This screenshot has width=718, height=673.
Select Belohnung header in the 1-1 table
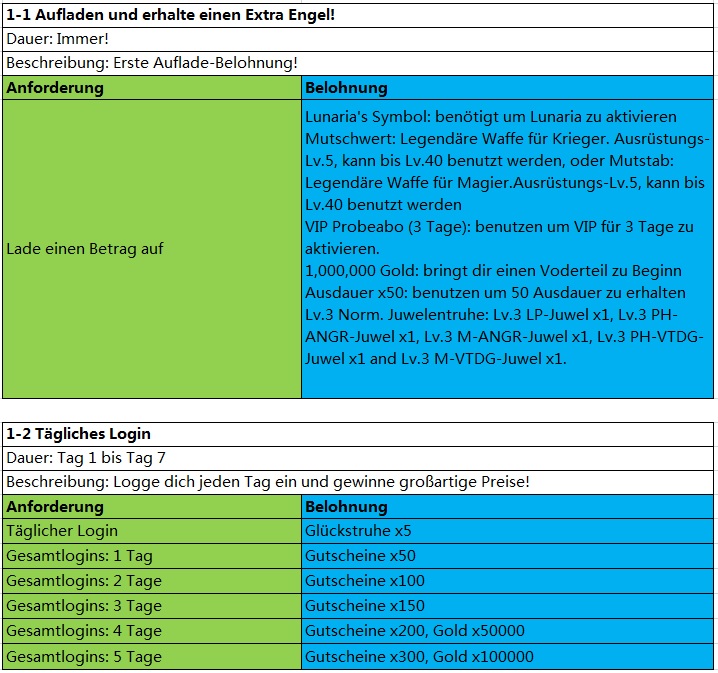[x=346, y=88]
